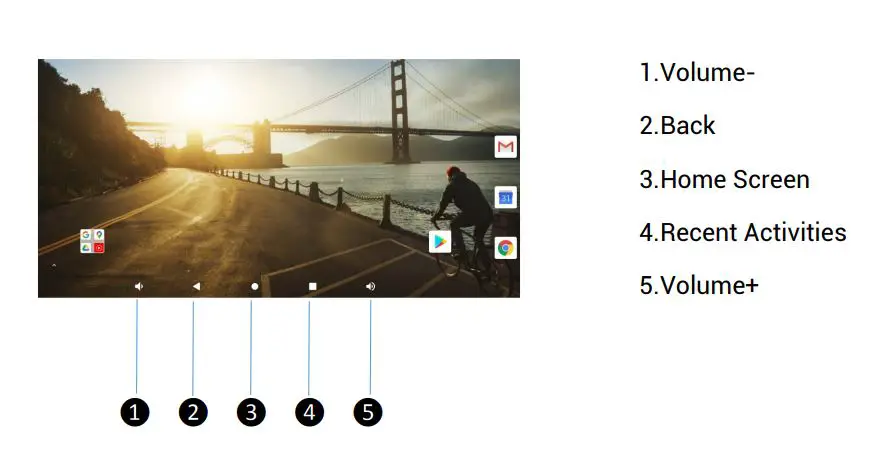Screen dimensions: 876x462
Task: Click the numbered circle 2 callout
Action: [193, 412]
